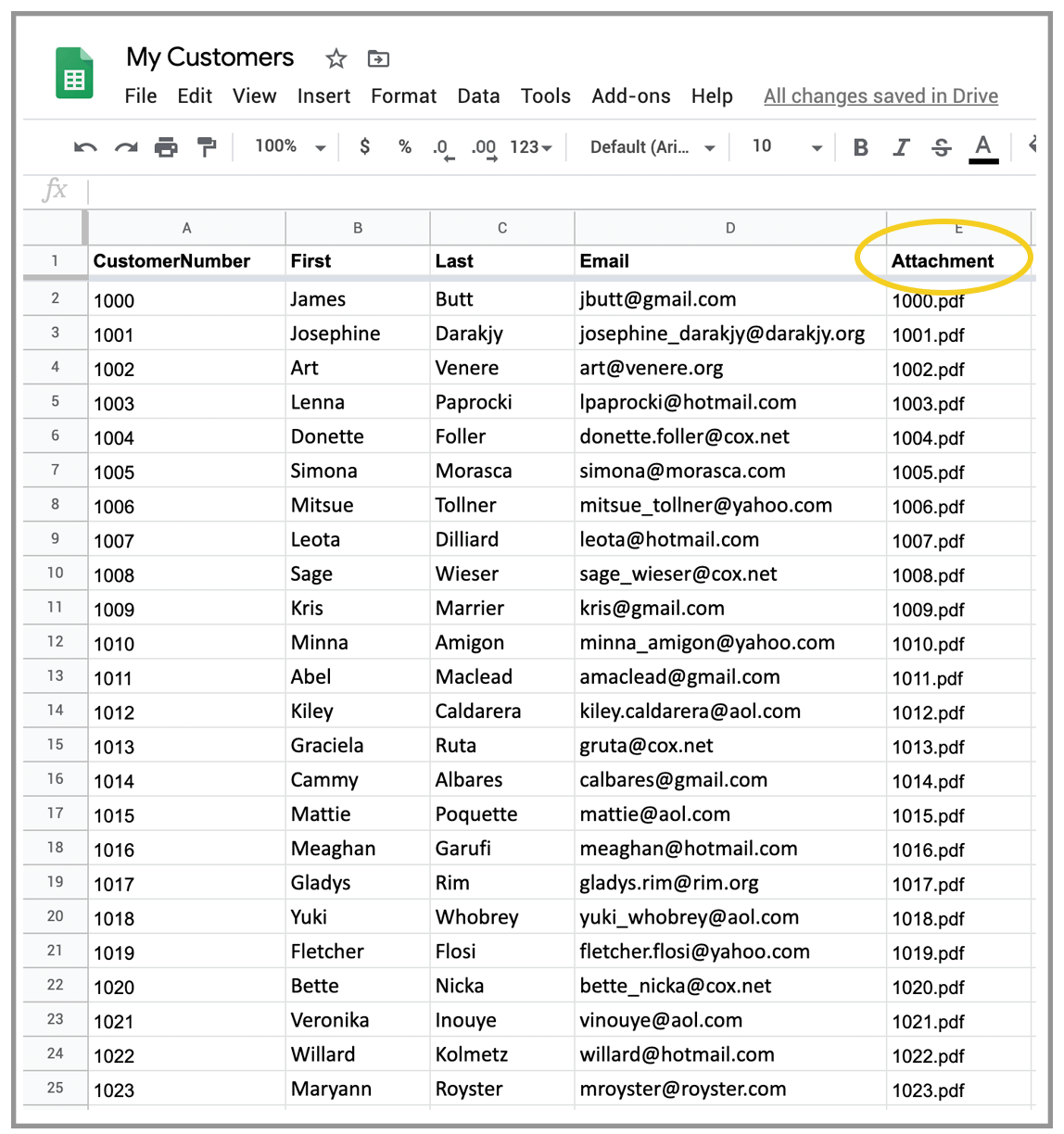Format as percent icon
This screenshot has height=1134, width=1064.
point(405,146)
